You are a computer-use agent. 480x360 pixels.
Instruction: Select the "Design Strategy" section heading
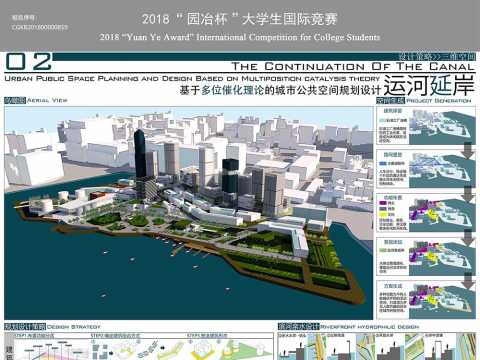[74, 327]
